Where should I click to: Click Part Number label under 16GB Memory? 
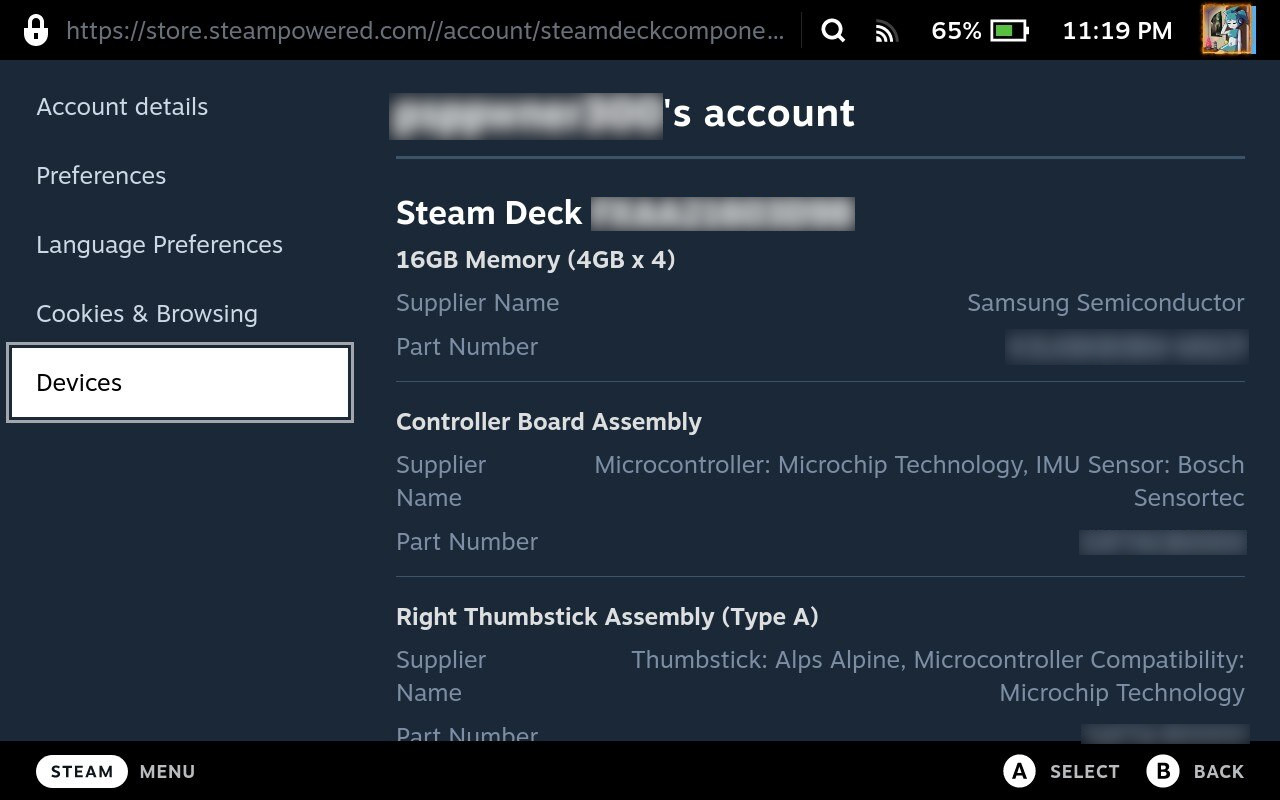click(x=467, y=347)
